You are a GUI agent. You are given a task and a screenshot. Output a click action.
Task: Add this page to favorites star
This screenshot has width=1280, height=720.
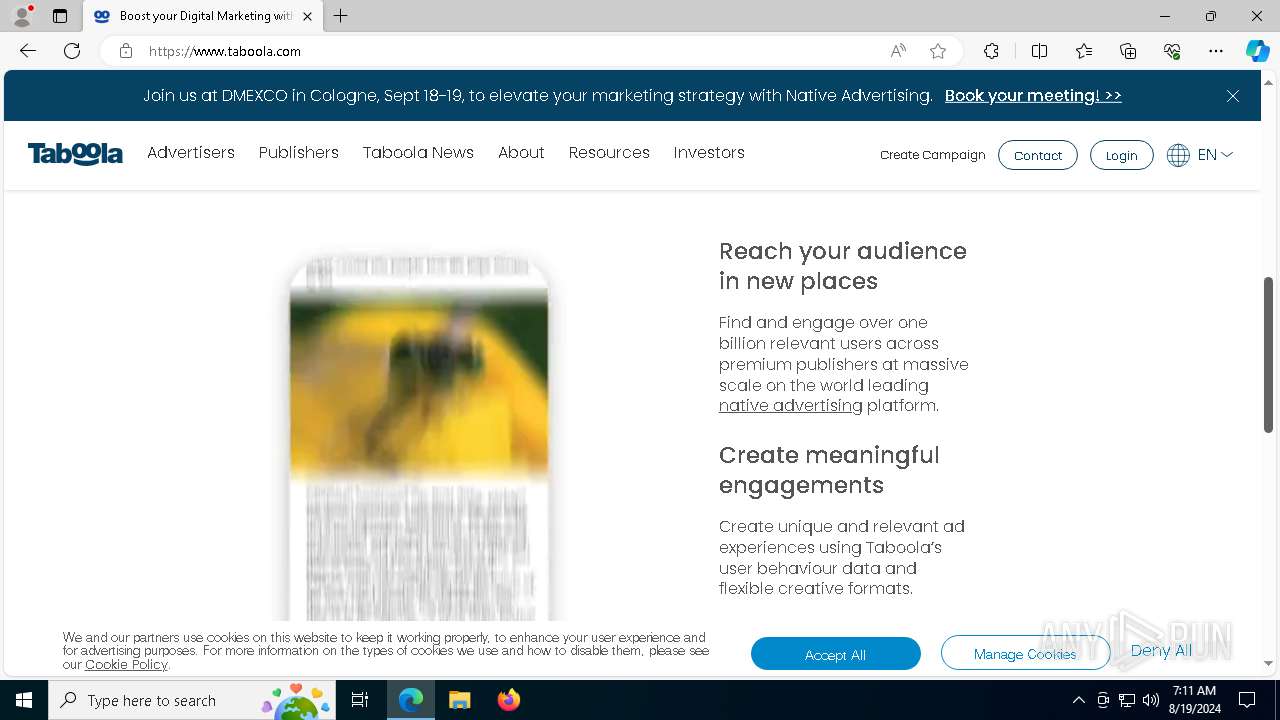click(x=938, y=51)
